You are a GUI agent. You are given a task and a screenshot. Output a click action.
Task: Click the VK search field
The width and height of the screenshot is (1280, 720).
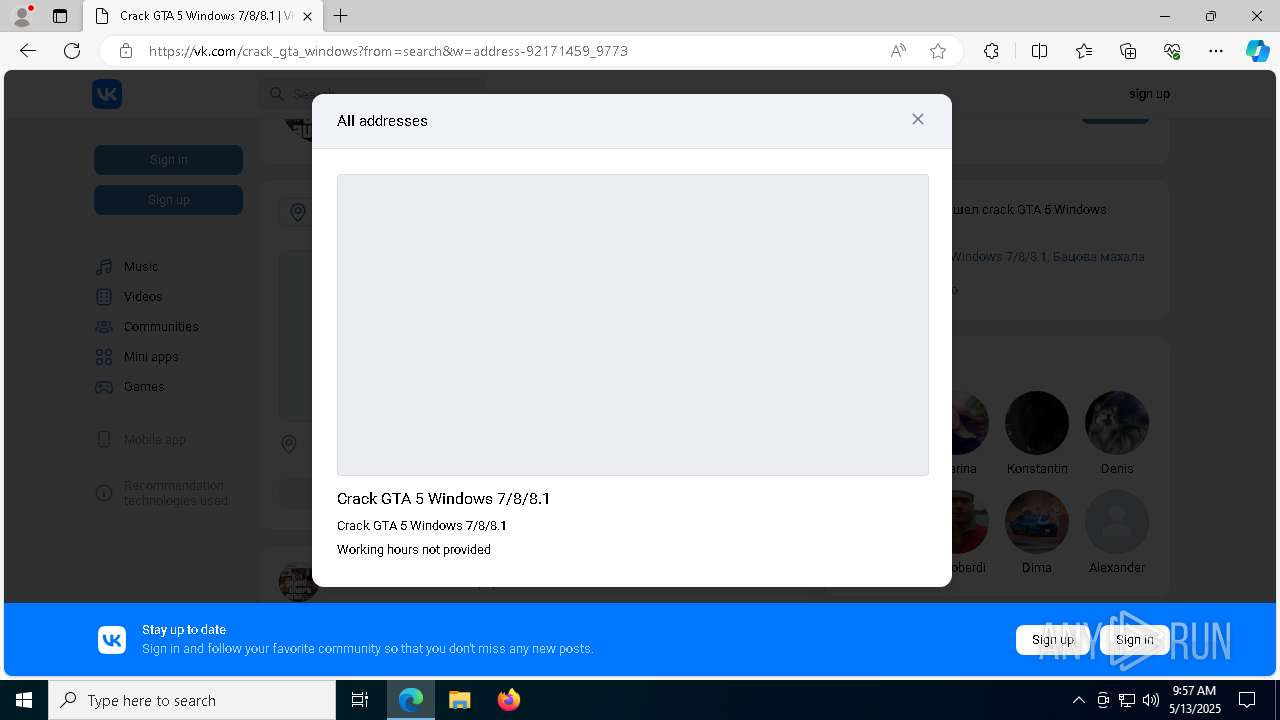(372, 94)
